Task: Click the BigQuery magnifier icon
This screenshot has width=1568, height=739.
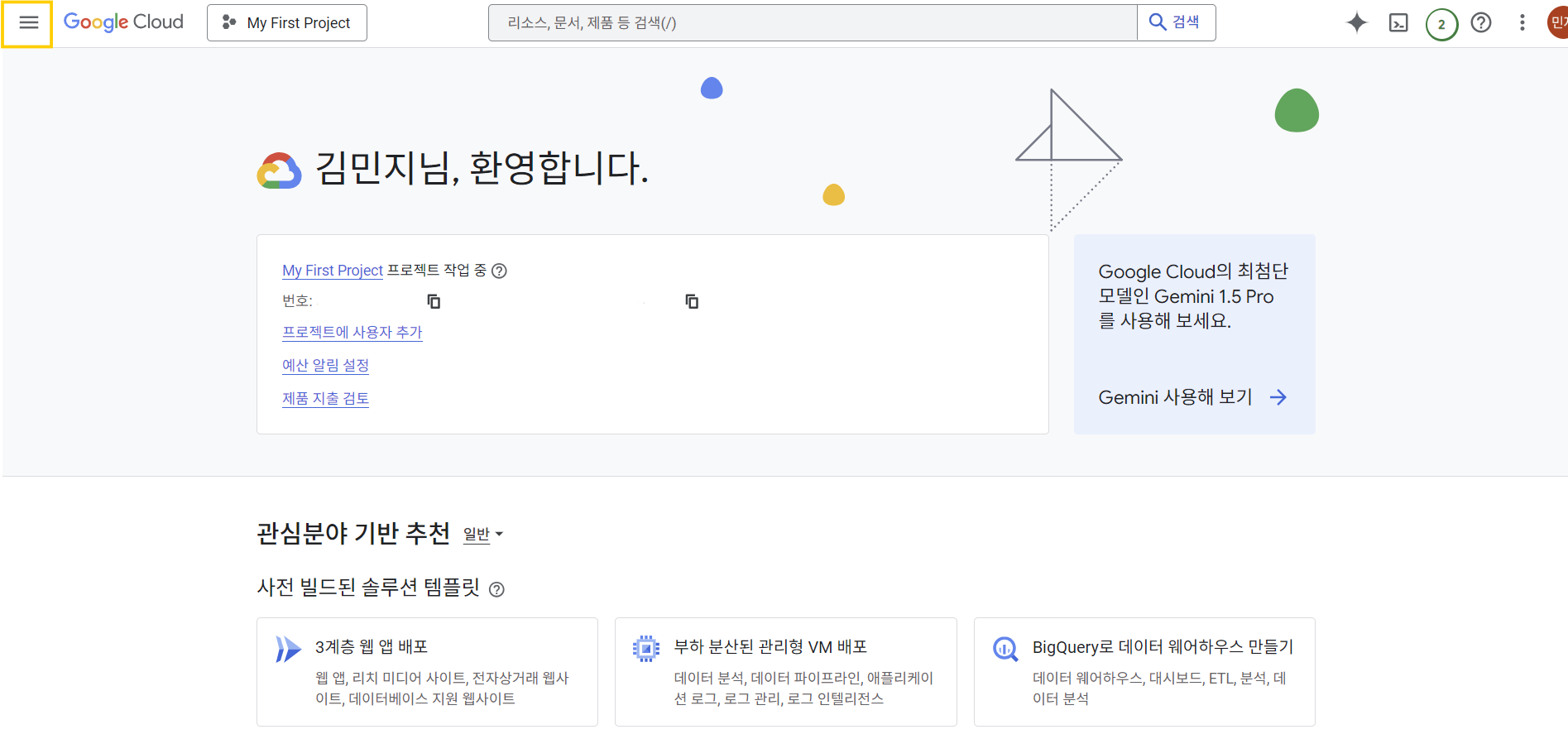Action: point(1005,649)
